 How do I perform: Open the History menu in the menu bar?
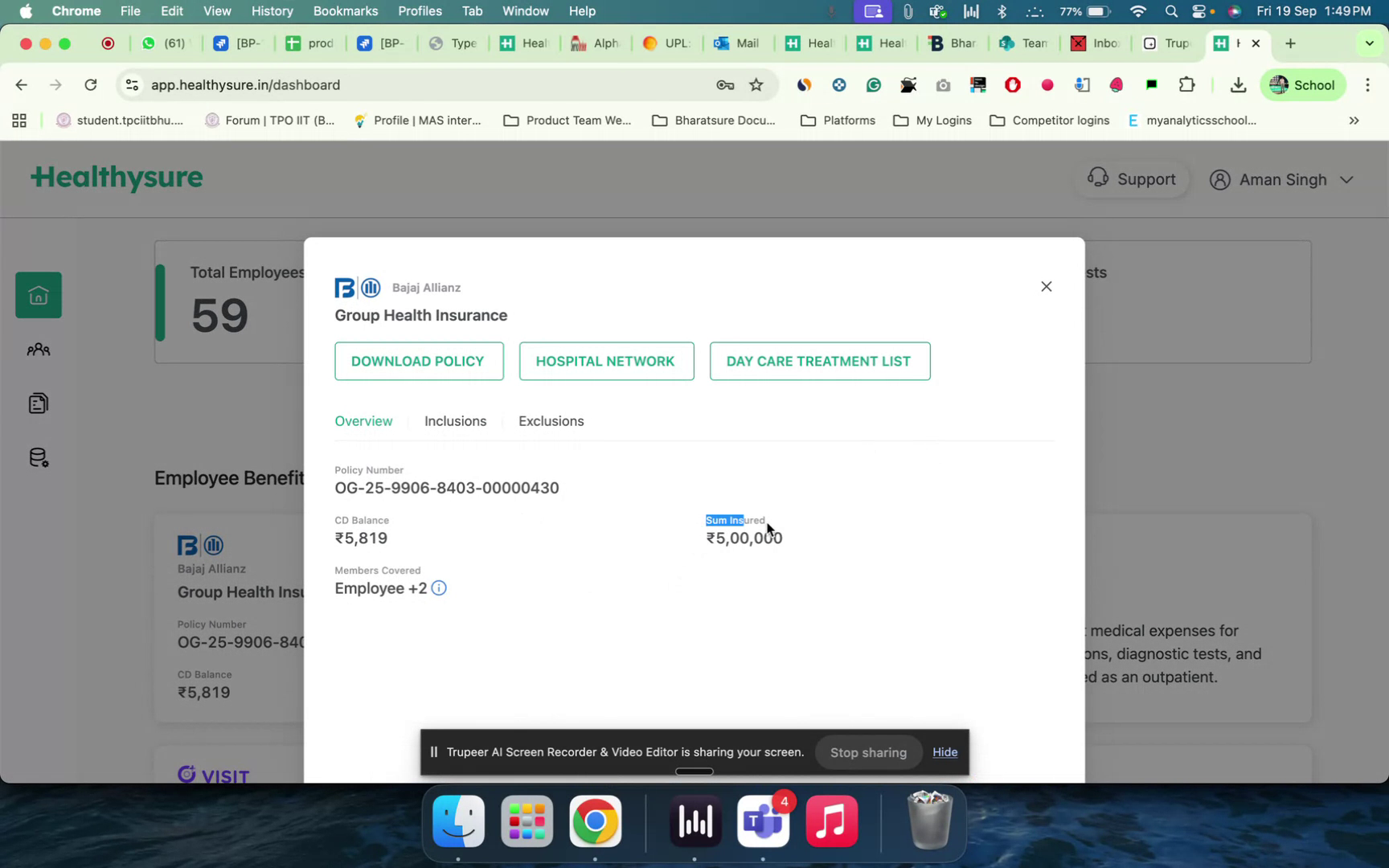click(x=272, y=11)
